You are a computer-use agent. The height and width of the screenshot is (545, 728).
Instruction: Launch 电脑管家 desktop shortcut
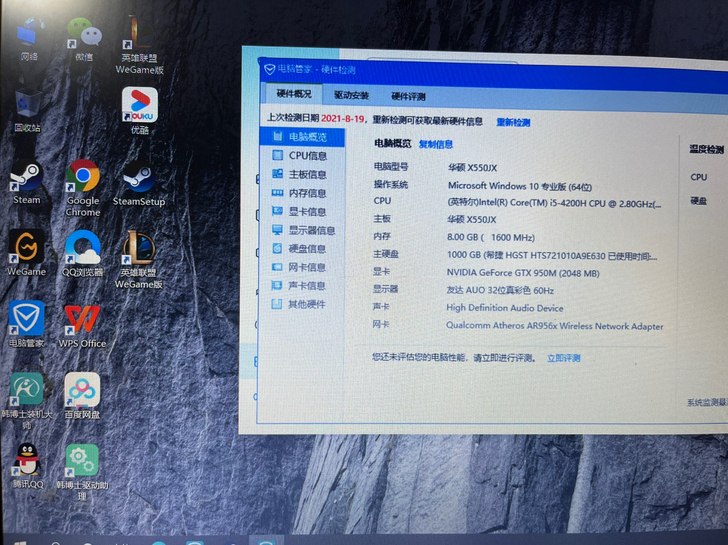[x=27, y=324]
